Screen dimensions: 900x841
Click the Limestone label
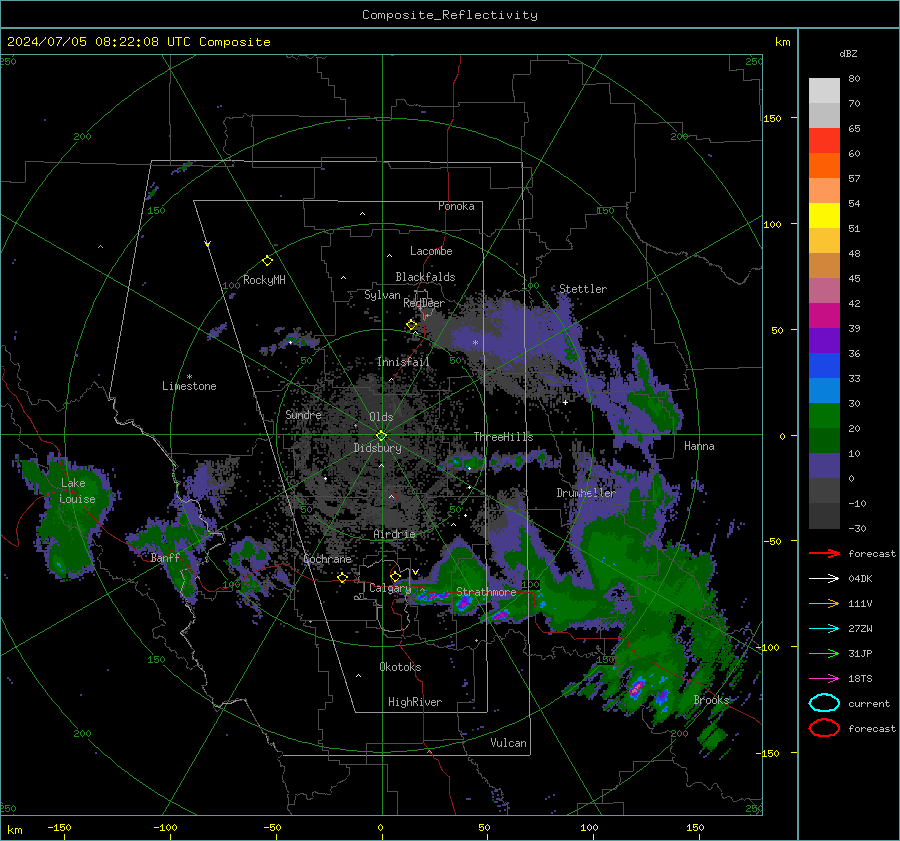tap(189, 386)
